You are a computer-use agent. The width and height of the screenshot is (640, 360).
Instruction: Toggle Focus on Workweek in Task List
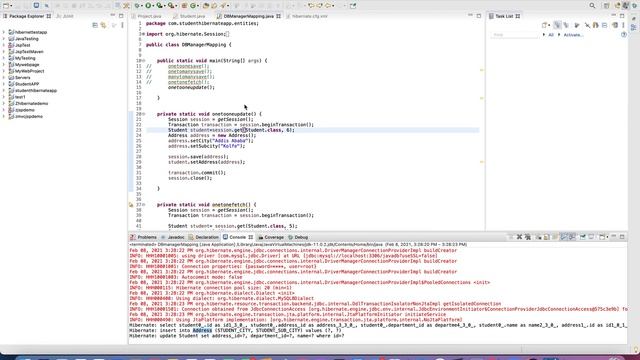pos(576,25)
